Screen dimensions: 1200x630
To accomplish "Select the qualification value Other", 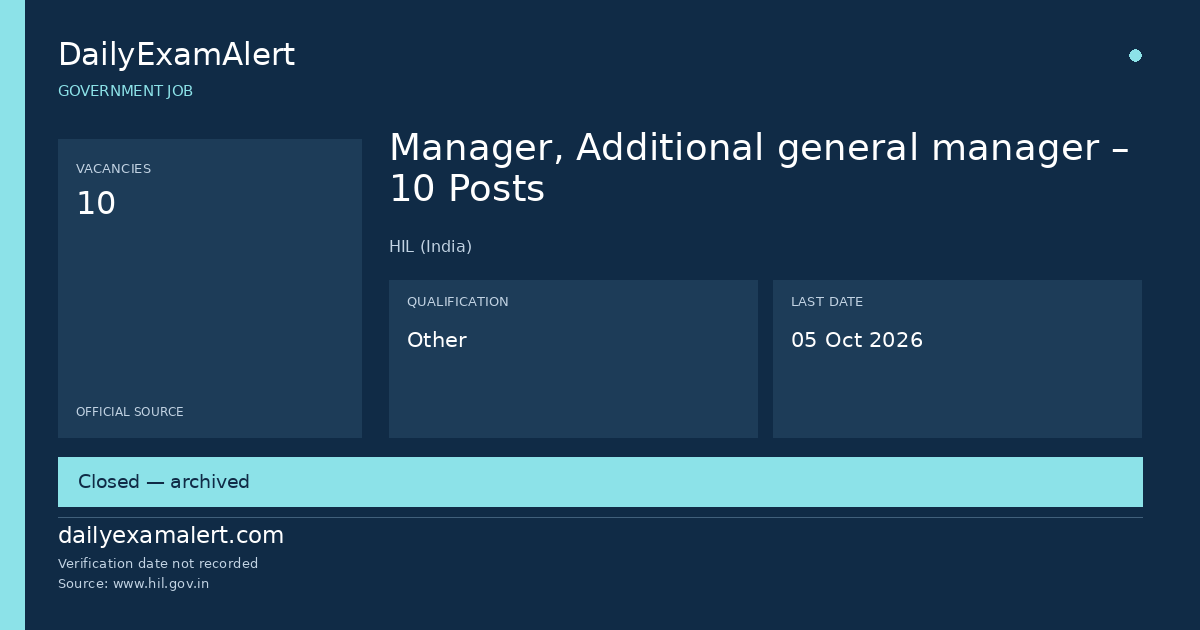I will point(437,340).
